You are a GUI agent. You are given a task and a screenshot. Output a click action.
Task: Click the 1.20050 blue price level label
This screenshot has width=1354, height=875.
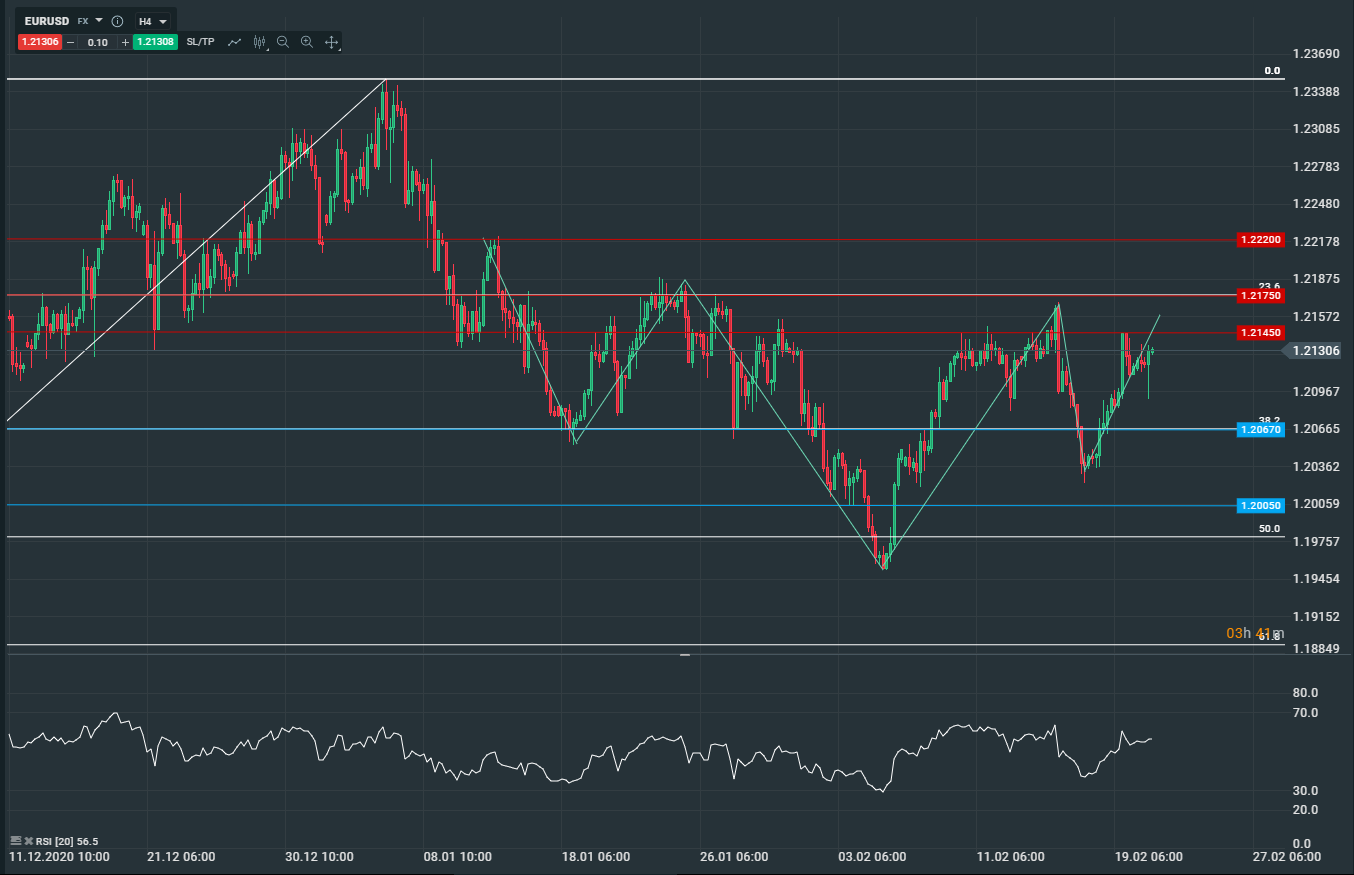[x=1260, y=506]
